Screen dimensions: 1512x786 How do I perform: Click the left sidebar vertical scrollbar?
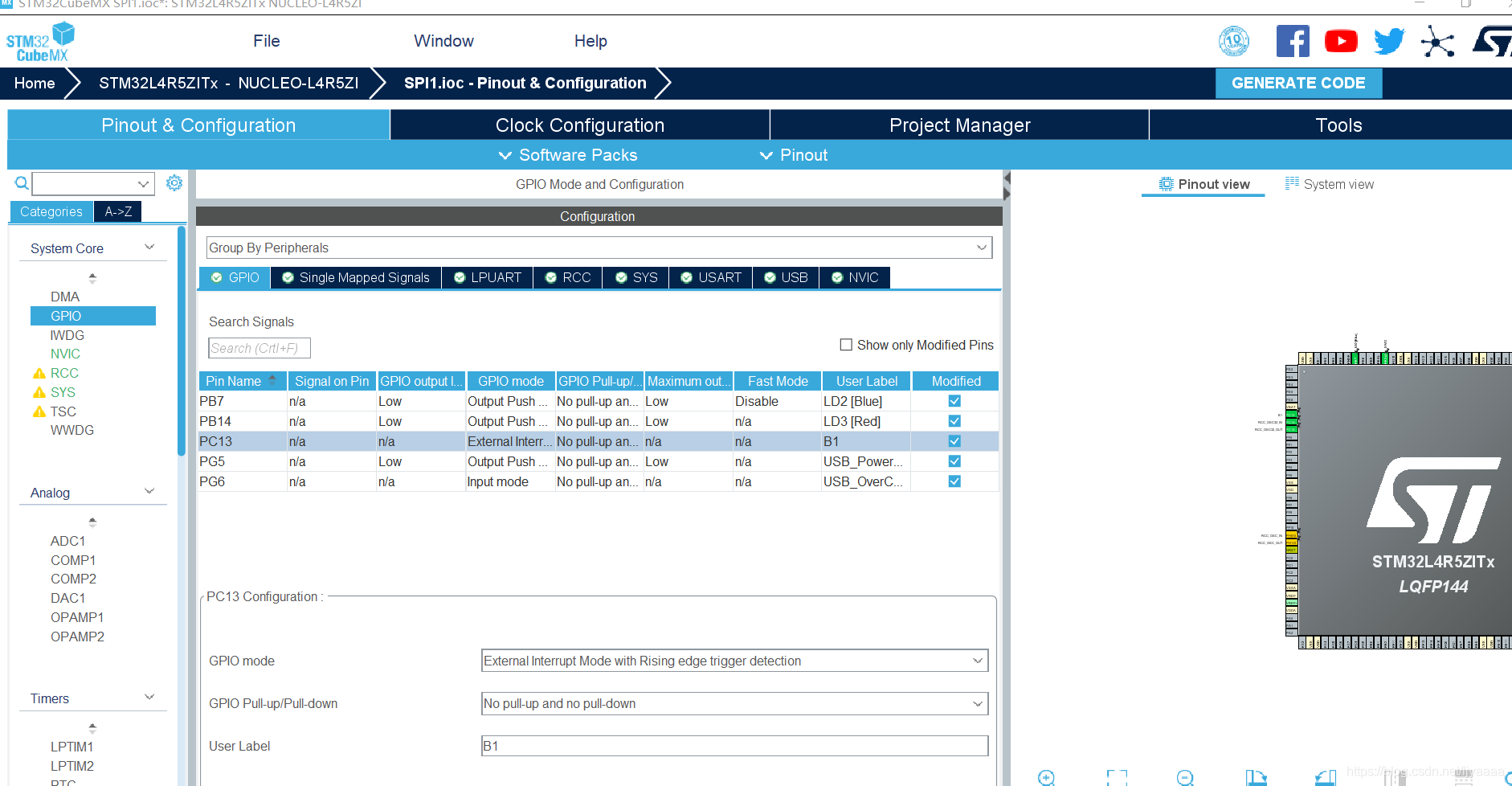182,342
